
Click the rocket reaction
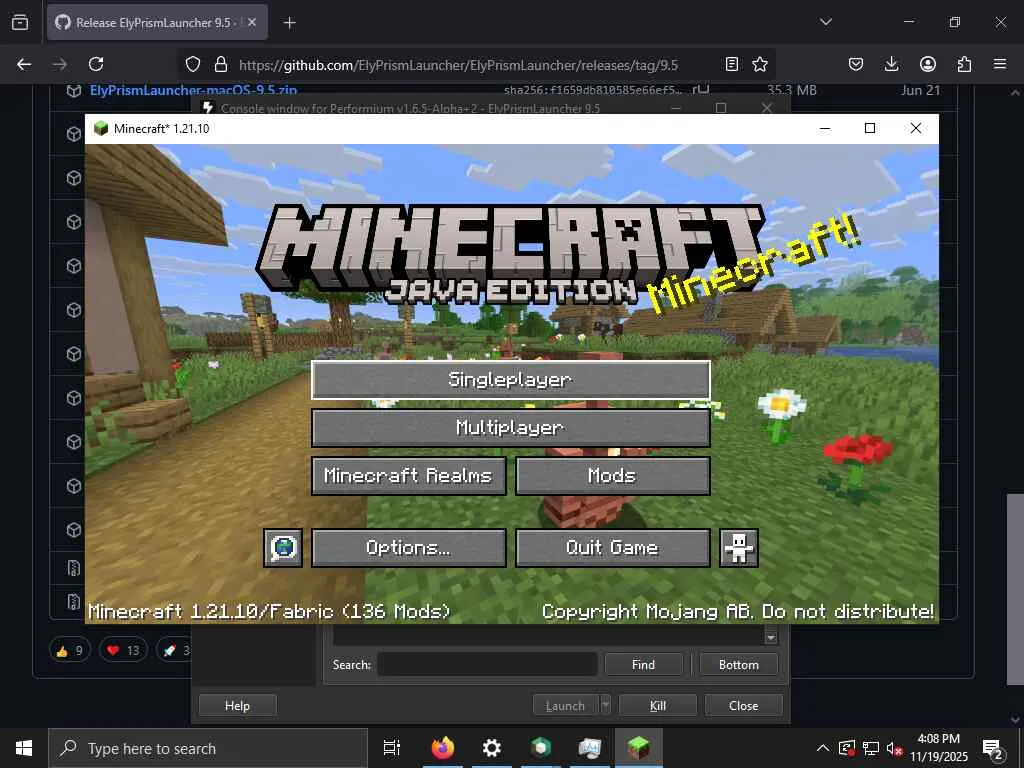175,650
